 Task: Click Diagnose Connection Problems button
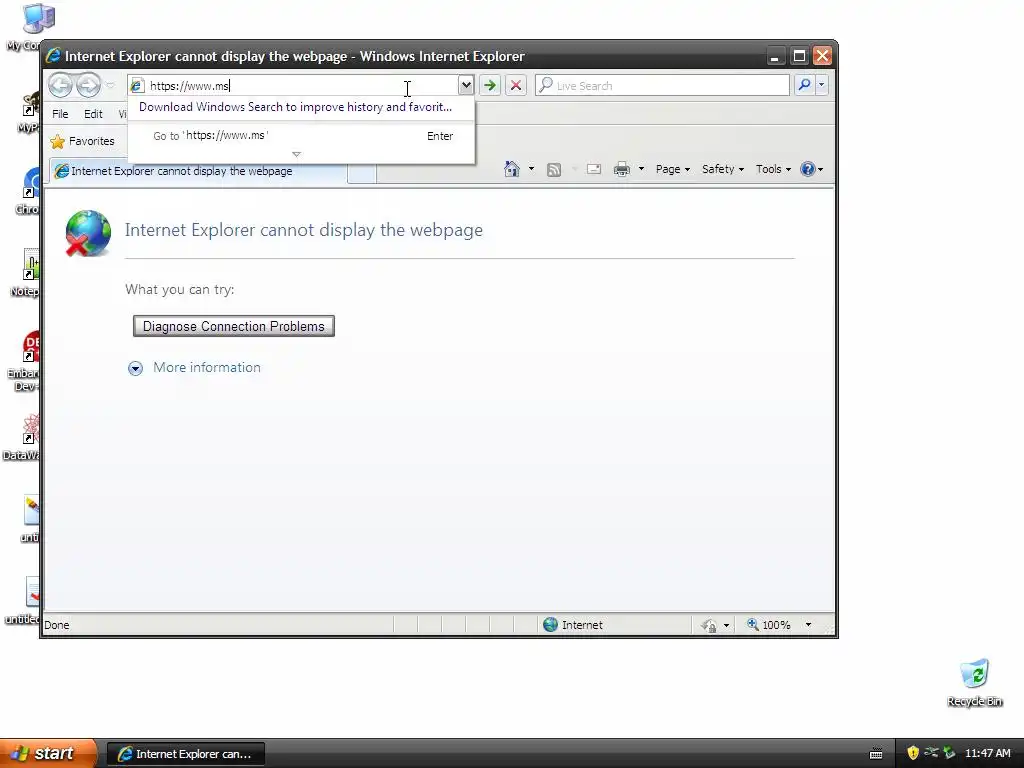pyautogui.click(x=234, y=326)
